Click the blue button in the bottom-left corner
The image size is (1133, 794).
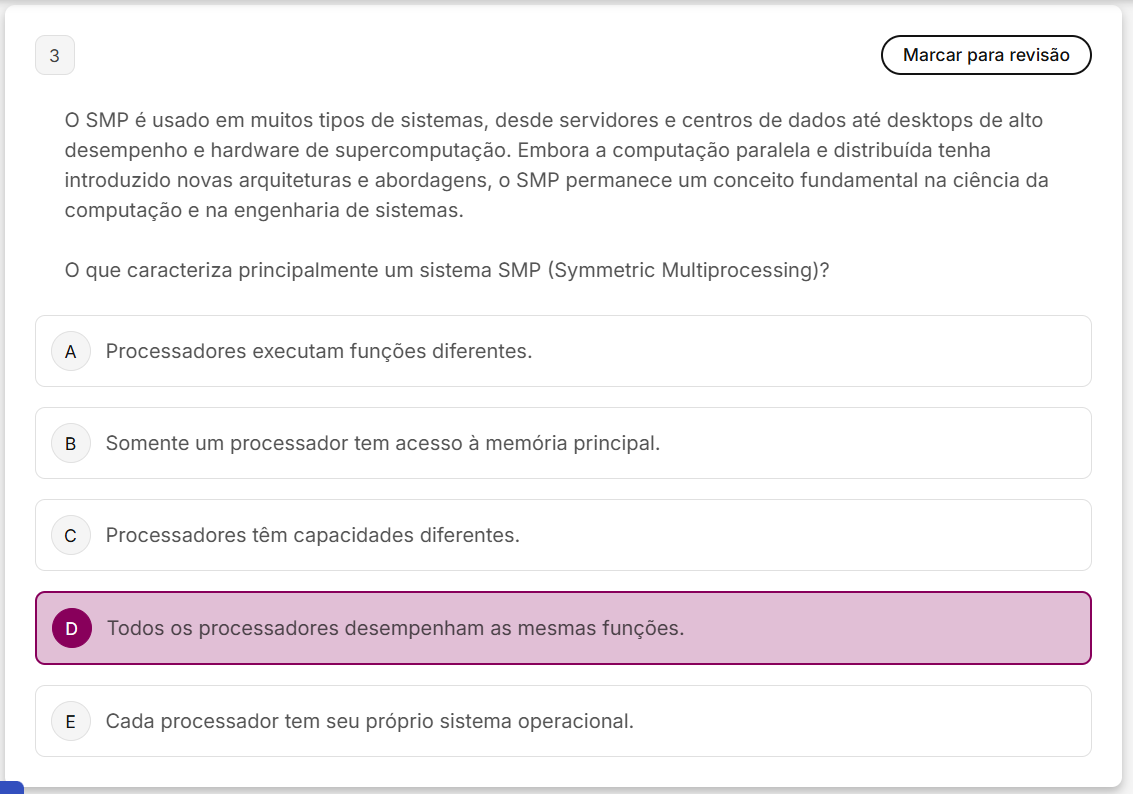[11, 788]
